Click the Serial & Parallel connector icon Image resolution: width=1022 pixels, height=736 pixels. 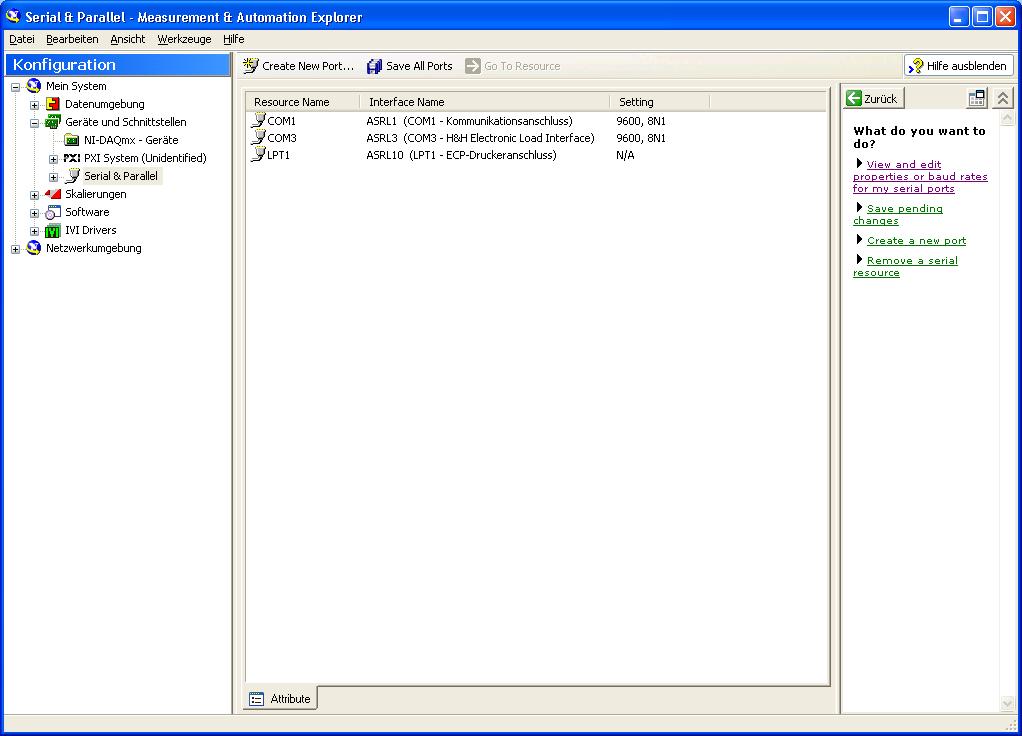tap(73, 176)
